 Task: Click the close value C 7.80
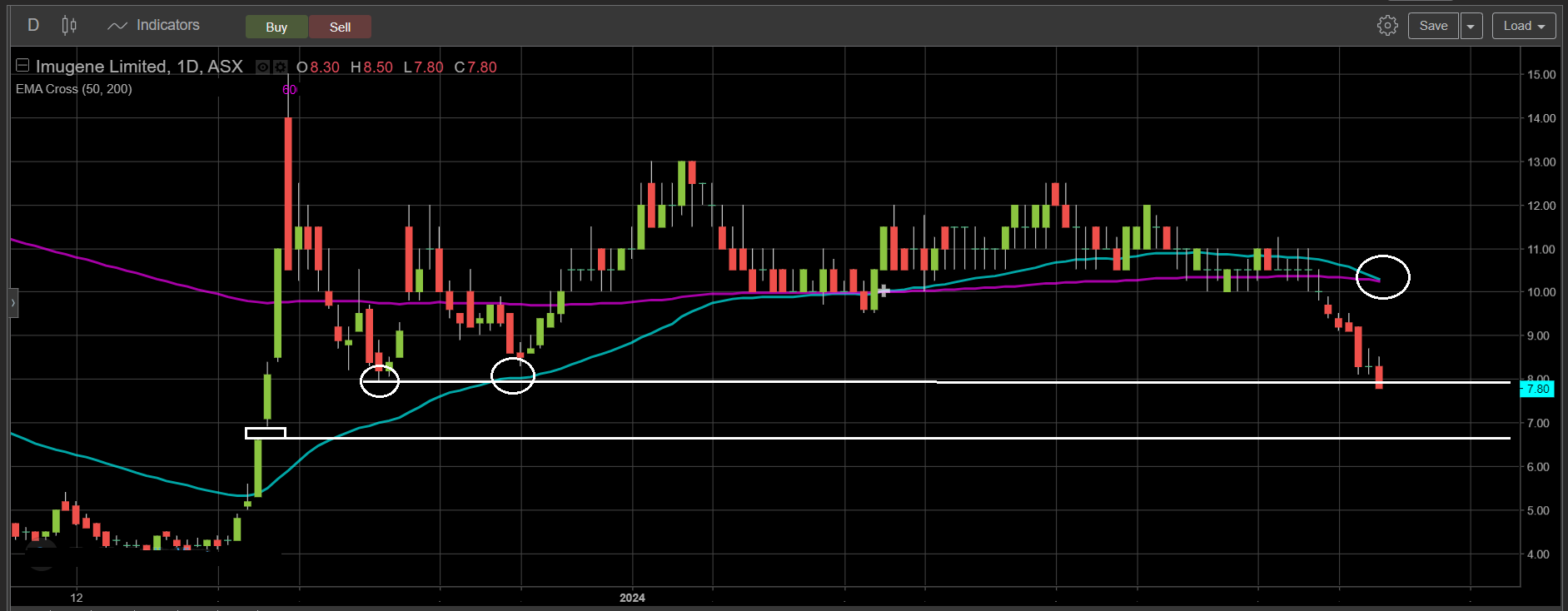tap(475, 67)
